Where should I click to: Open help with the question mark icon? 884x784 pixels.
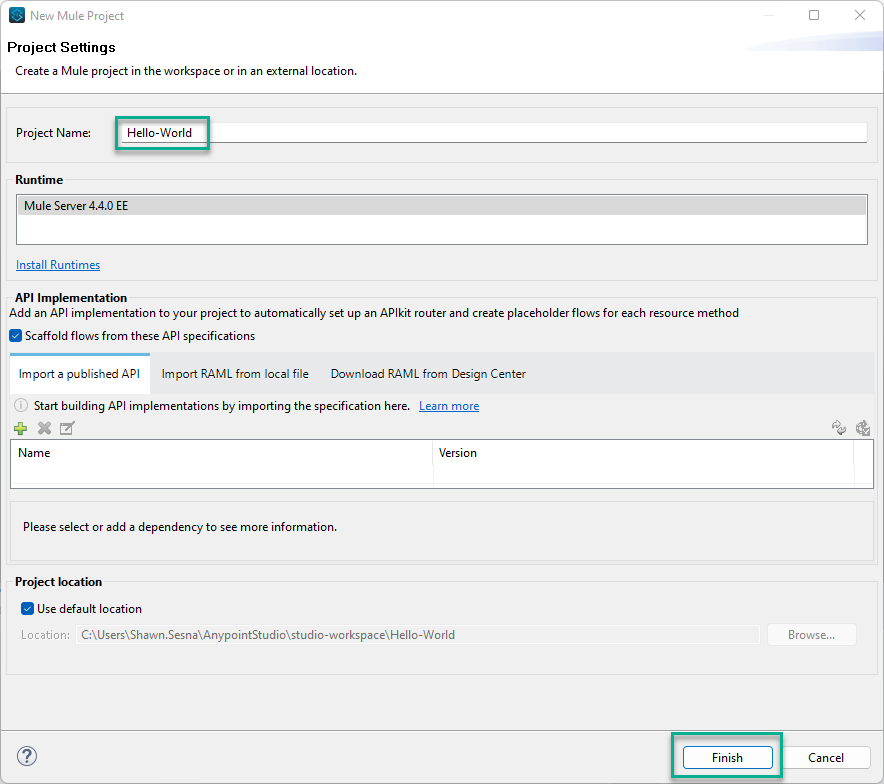27,756
